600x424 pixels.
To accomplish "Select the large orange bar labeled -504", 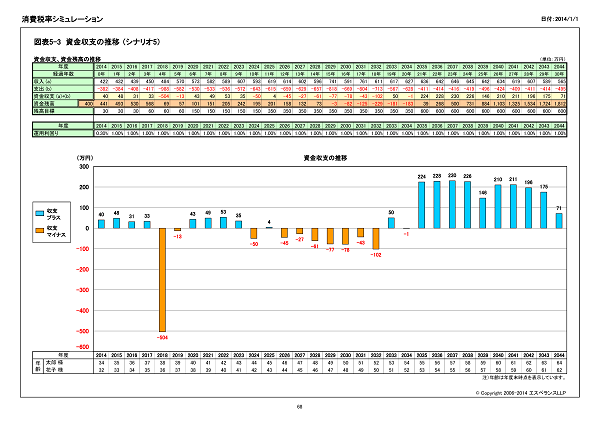I will [x=163, y=278].
